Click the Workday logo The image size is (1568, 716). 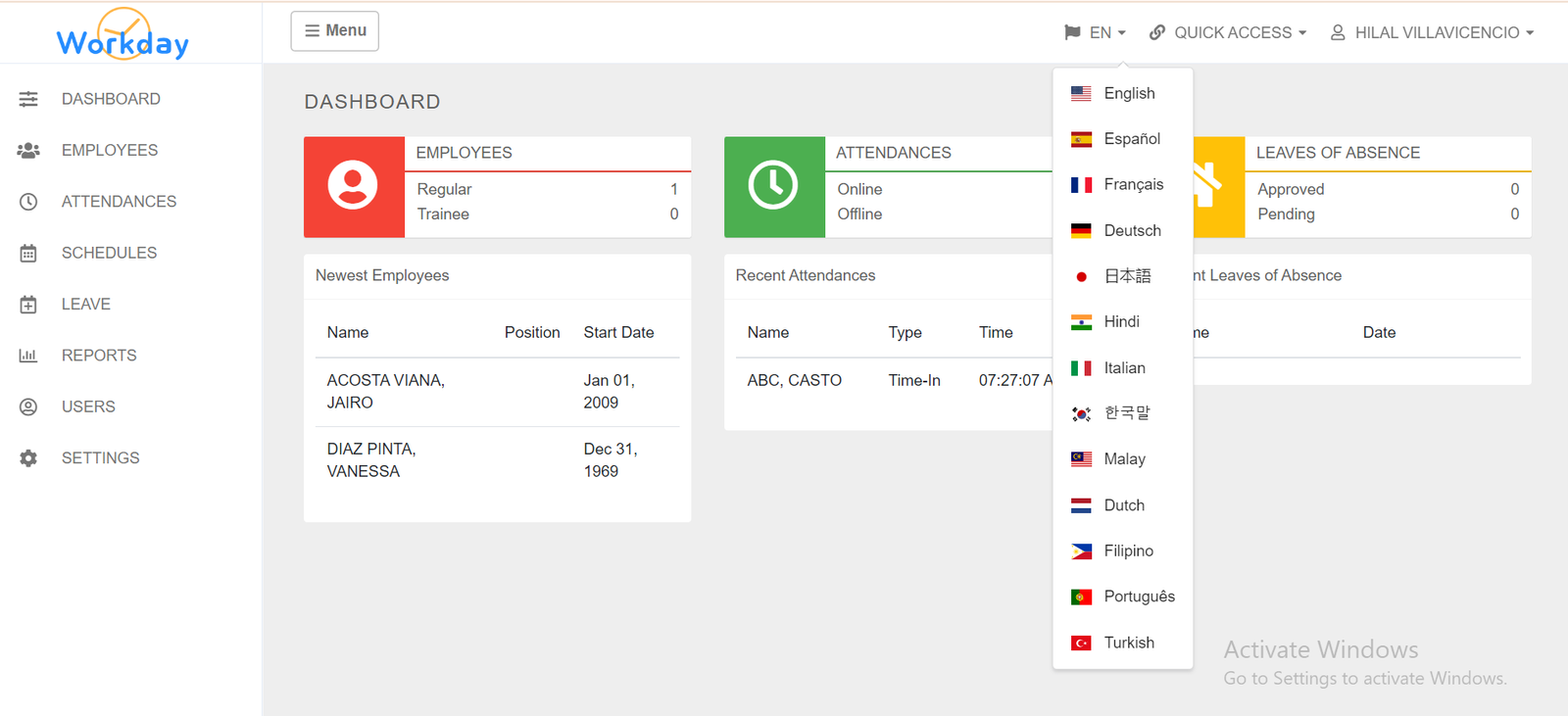pyautogui.click(x=122, y=36)
